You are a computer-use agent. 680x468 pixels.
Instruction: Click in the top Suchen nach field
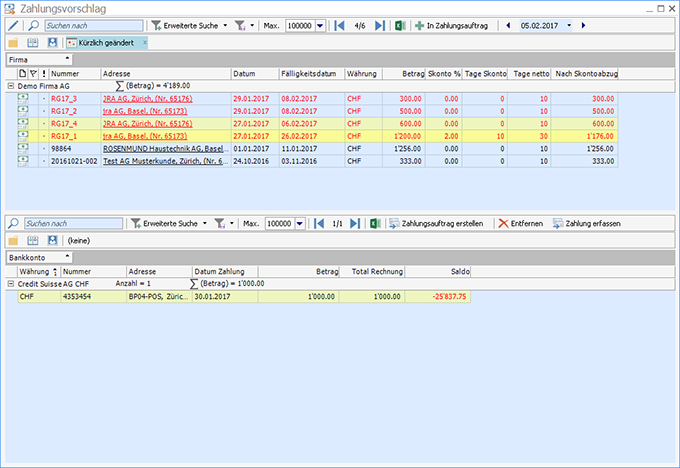94,26
